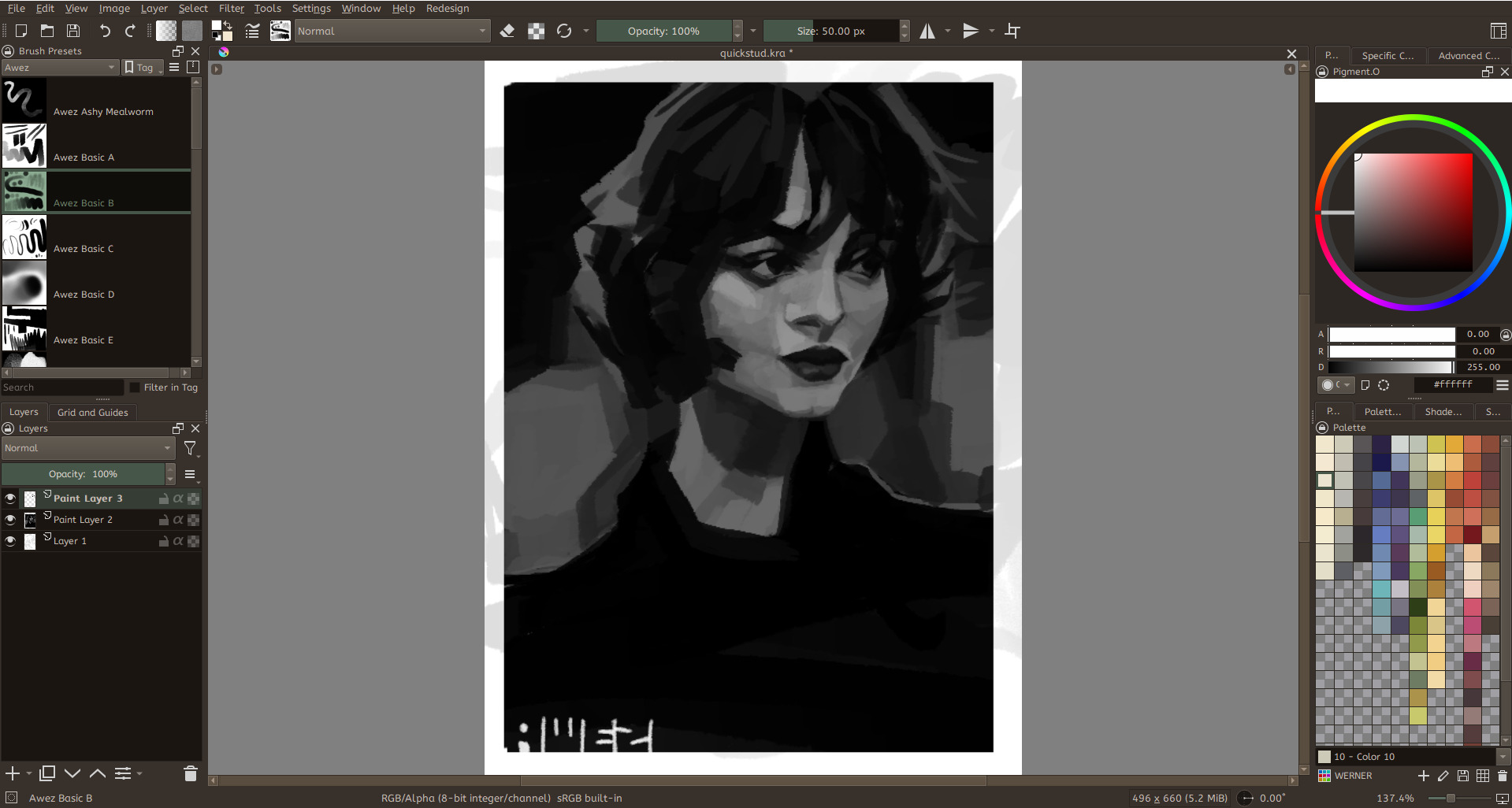Switch to Grid and Guides tab
1512x808 pixels.
coord(92,412)
